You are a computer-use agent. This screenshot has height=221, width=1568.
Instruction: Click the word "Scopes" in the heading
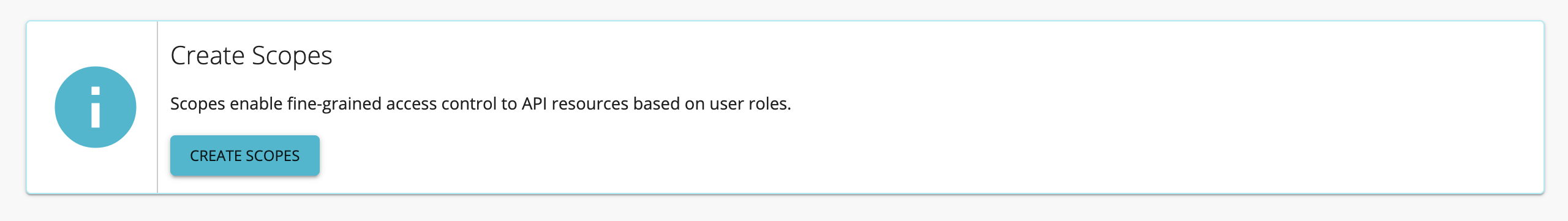292,56
